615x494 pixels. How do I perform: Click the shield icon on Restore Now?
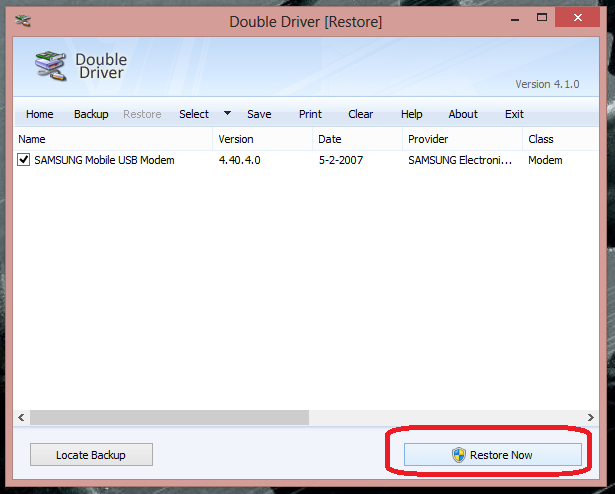(x=459, y=455)
